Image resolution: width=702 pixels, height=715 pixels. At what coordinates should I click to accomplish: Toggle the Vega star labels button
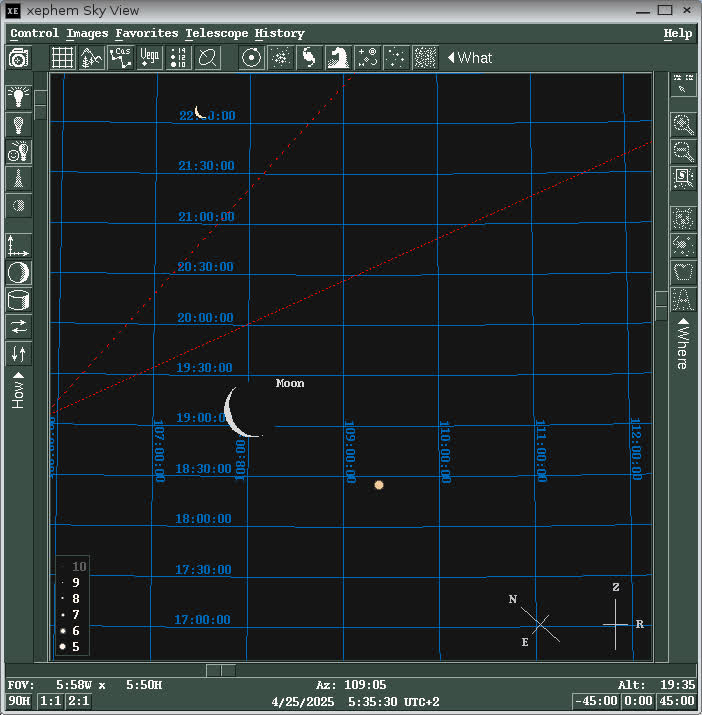click(x=150, y=58)
